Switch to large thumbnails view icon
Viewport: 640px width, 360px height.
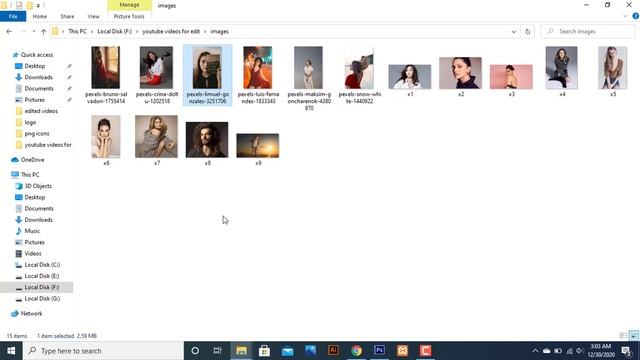click(634, 336)
